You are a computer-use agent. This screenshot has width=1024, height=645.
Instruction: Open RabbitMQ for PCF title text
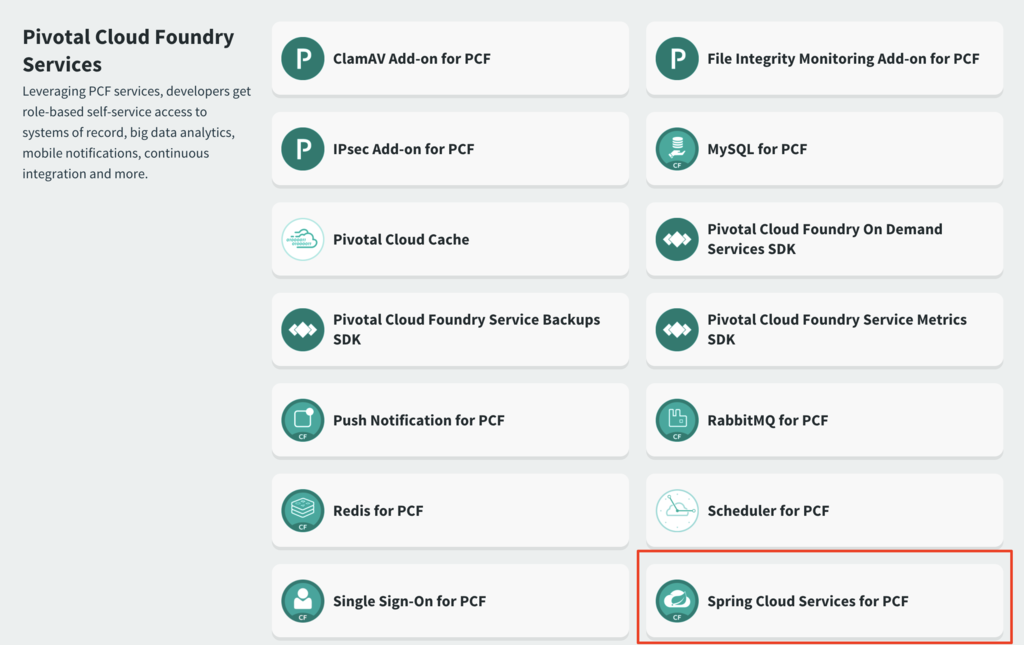click(767, 421)
